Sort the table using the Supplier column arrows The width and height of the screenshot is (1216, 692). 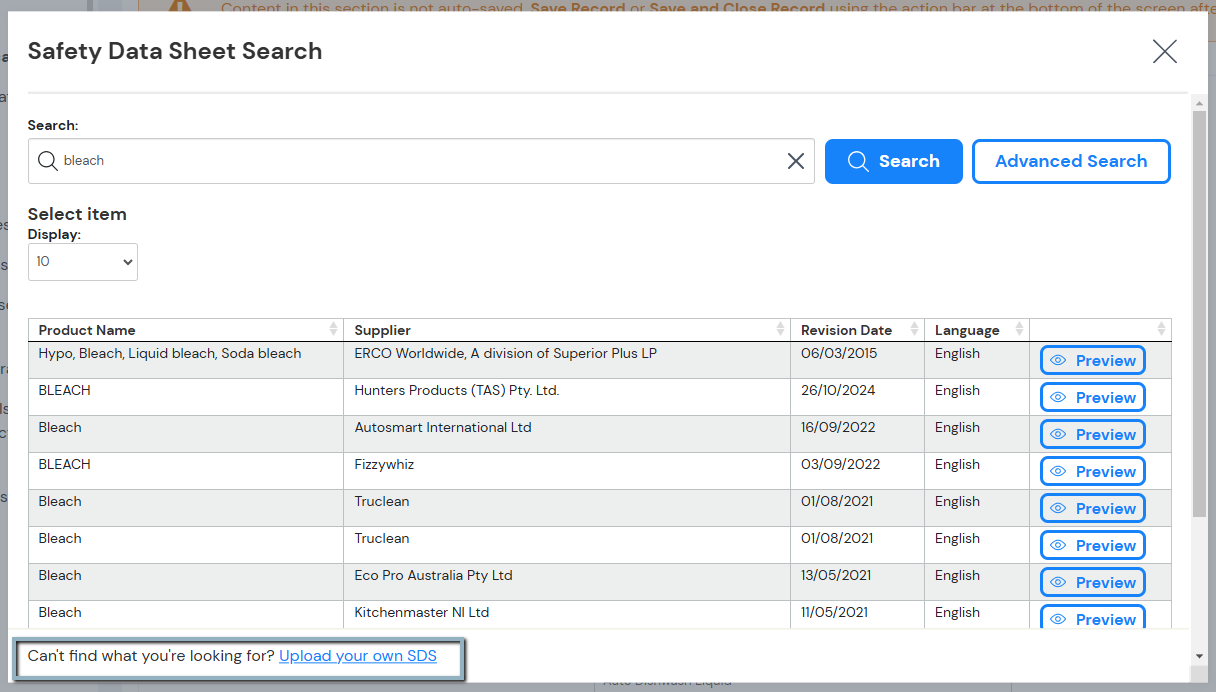(781, 328)
